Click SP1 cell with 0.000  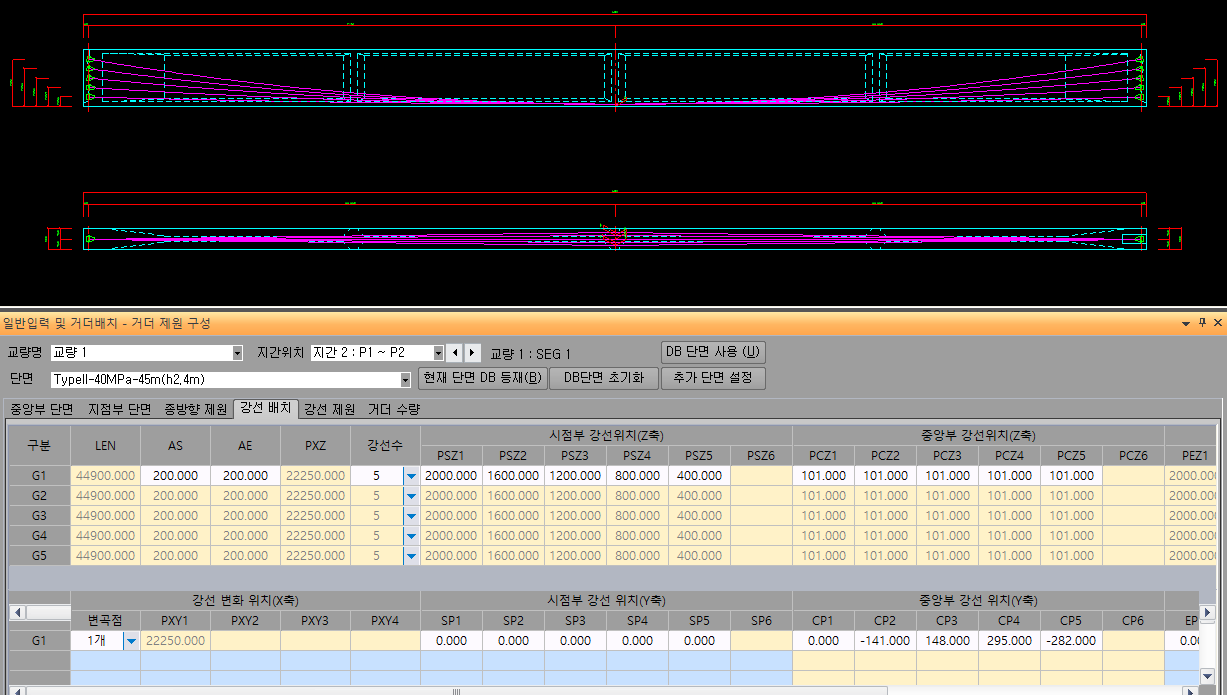pos(451,641)
